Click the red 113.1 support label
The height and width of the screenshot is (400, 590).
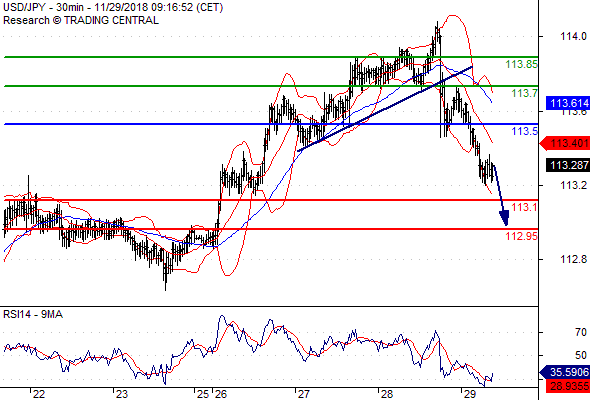pos(525,207)
